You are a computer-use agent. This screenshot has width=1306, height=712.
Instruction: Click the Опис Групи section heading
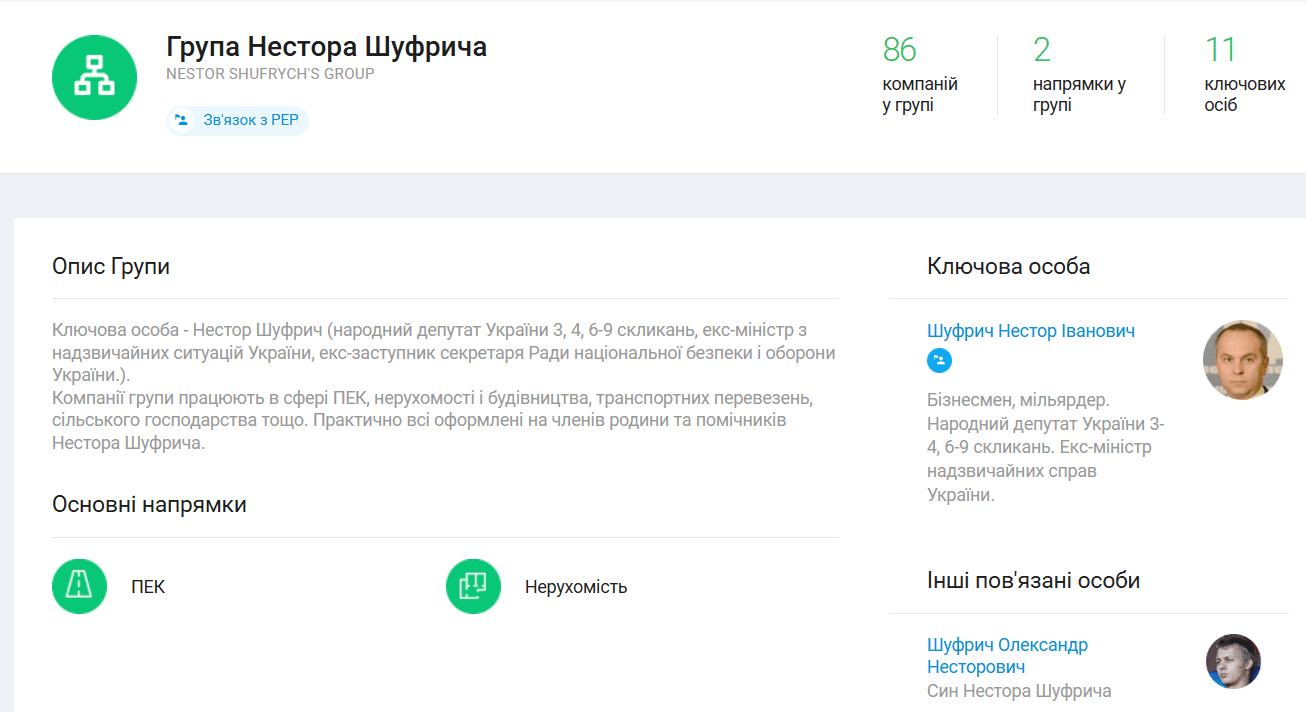point(111,267)
